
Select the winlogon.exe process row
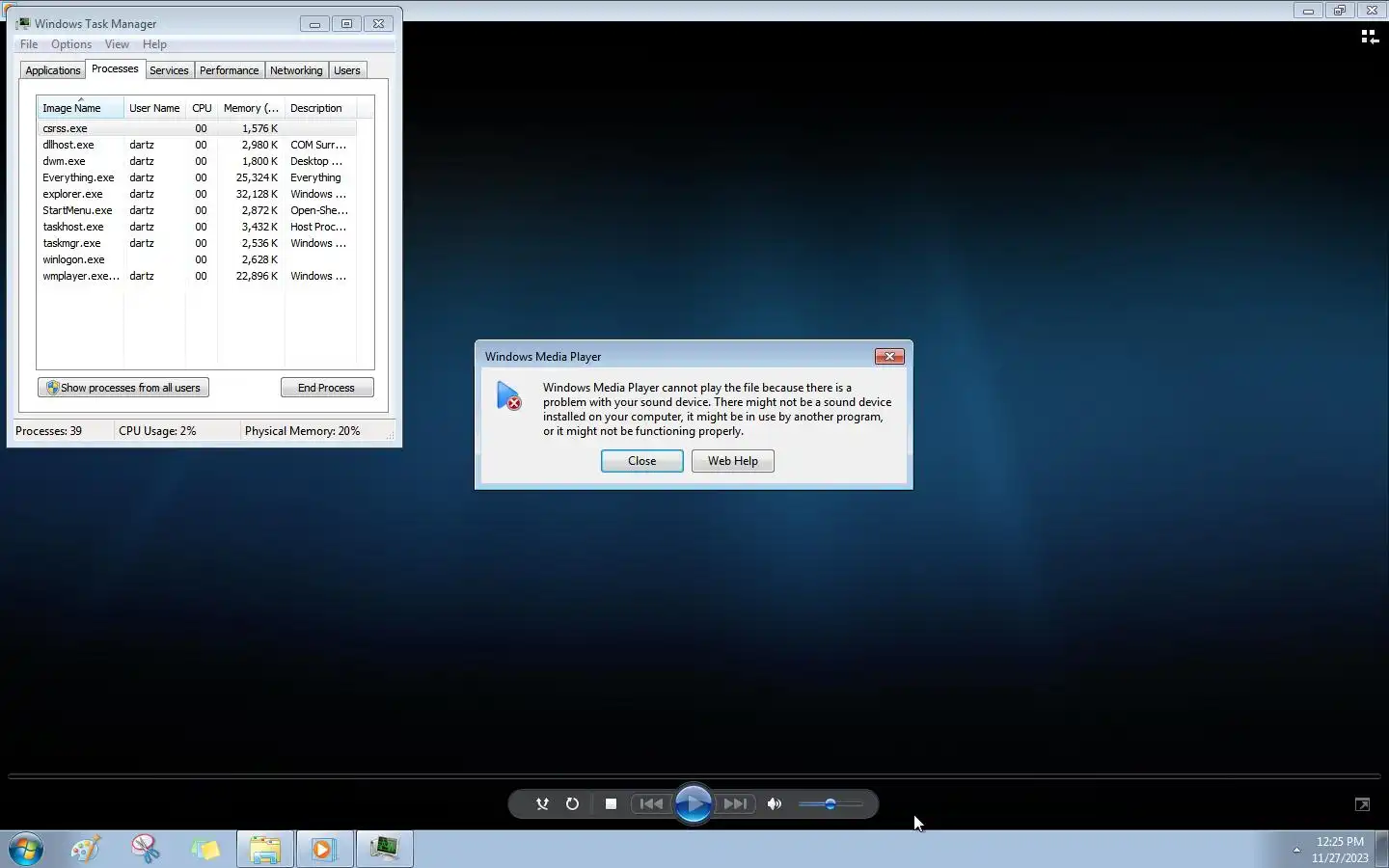click(197, 259)
